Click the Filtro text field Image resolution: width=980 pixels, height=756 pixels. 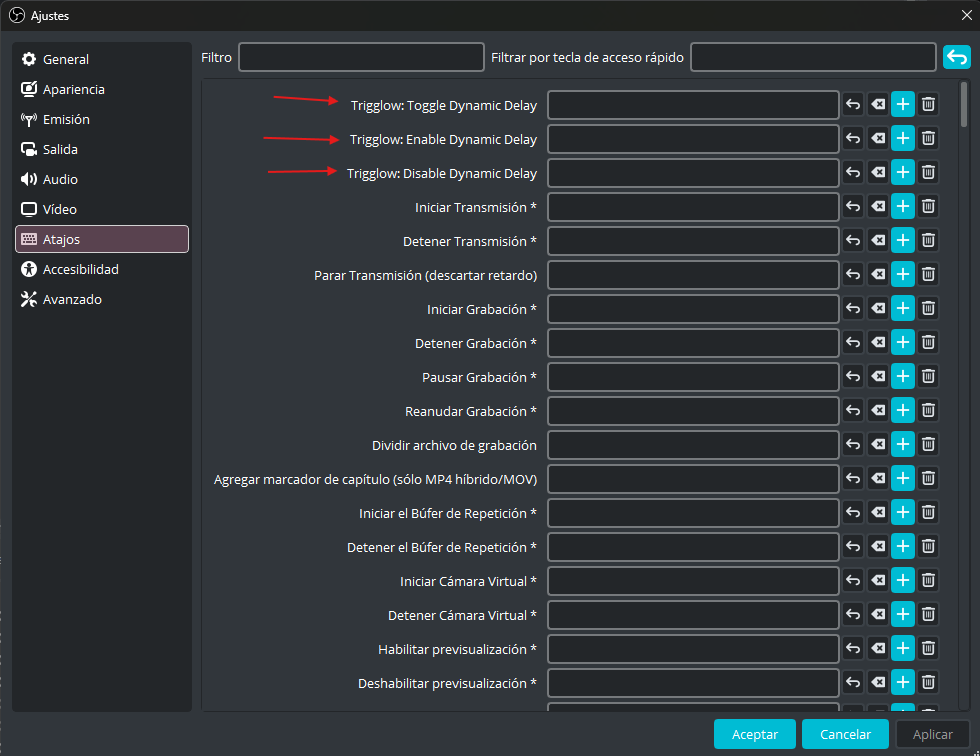click(x=361, y=57)
